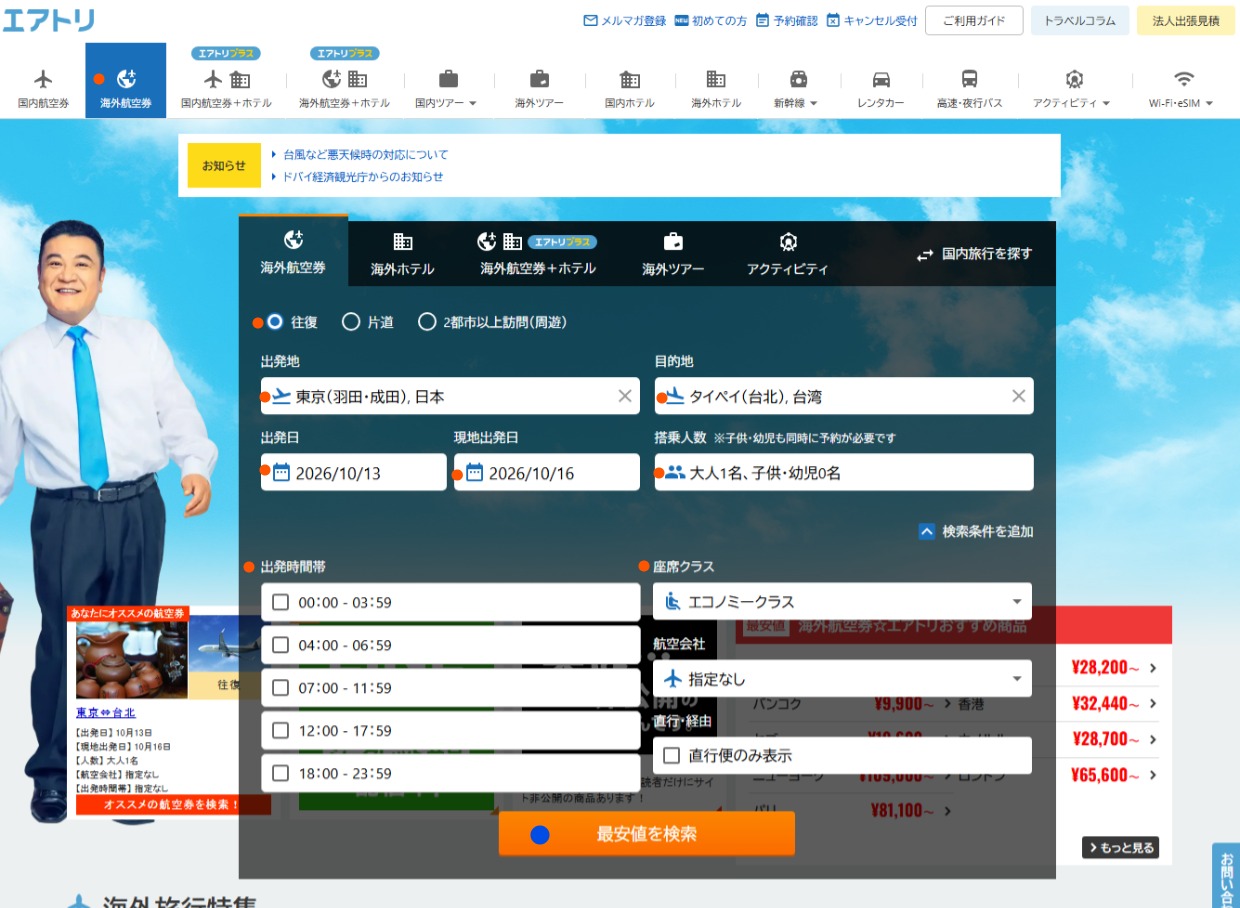Click 国内旅行を探す switch link
The image size is (1240, 908).
975,254
